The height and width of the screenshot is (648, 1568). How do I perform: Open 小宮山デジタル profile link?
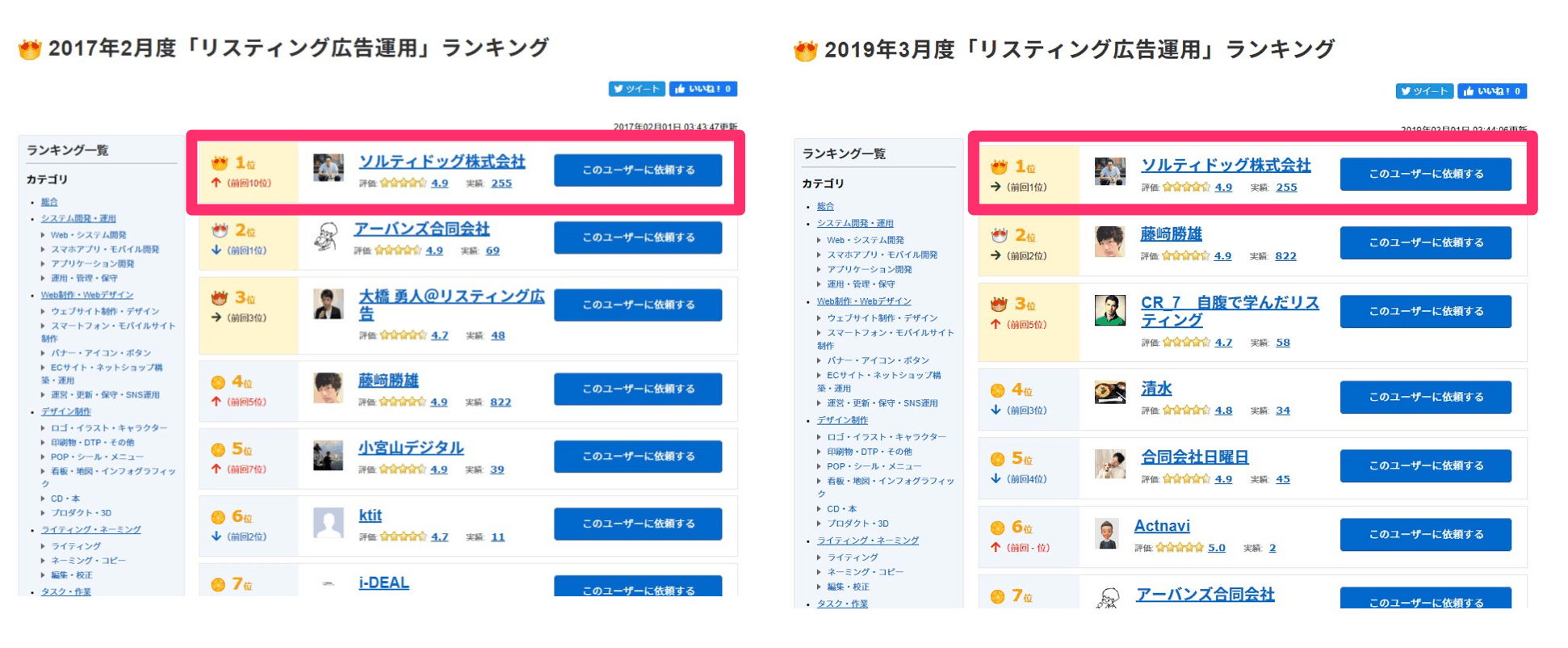click(x=411, y=448)
